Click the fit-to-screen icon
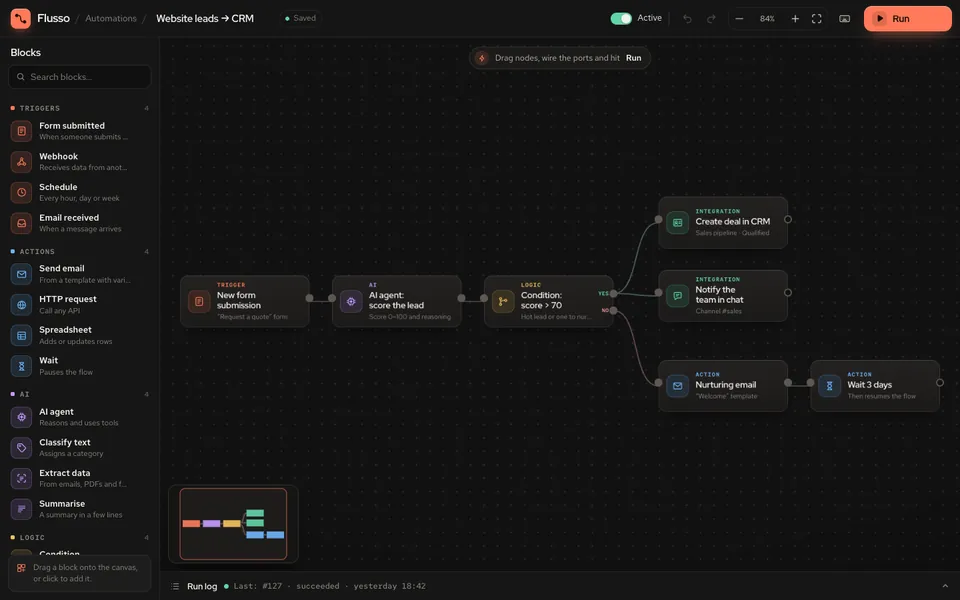This screenshot has width=960, height=600. pos(816,19)
